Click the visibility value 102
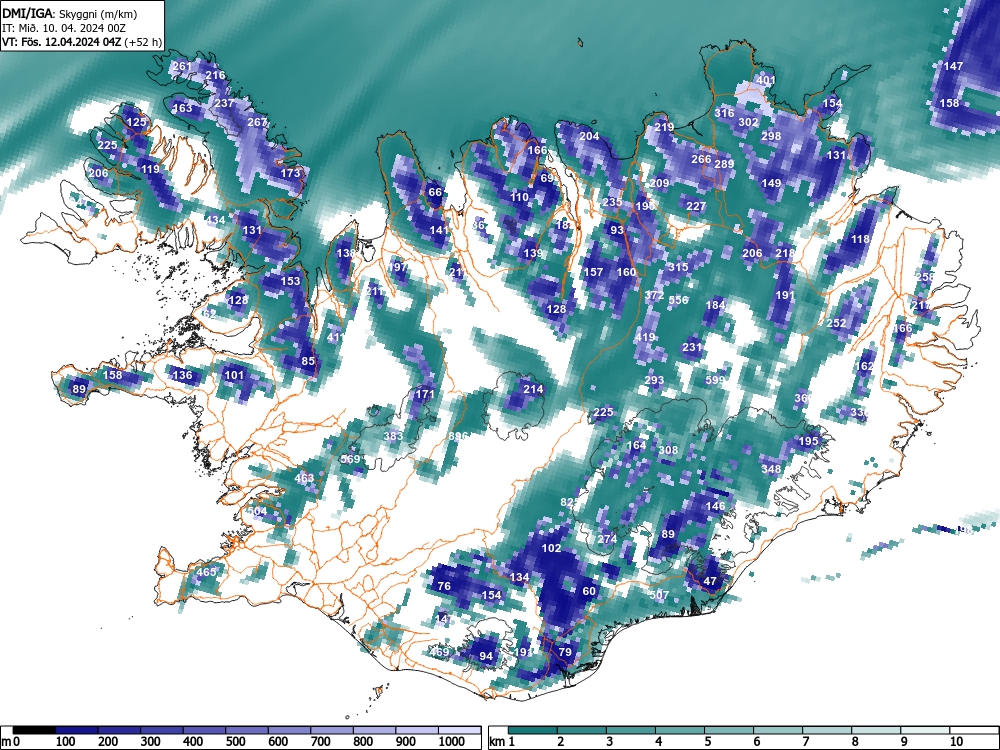 (x=552, y=548)
